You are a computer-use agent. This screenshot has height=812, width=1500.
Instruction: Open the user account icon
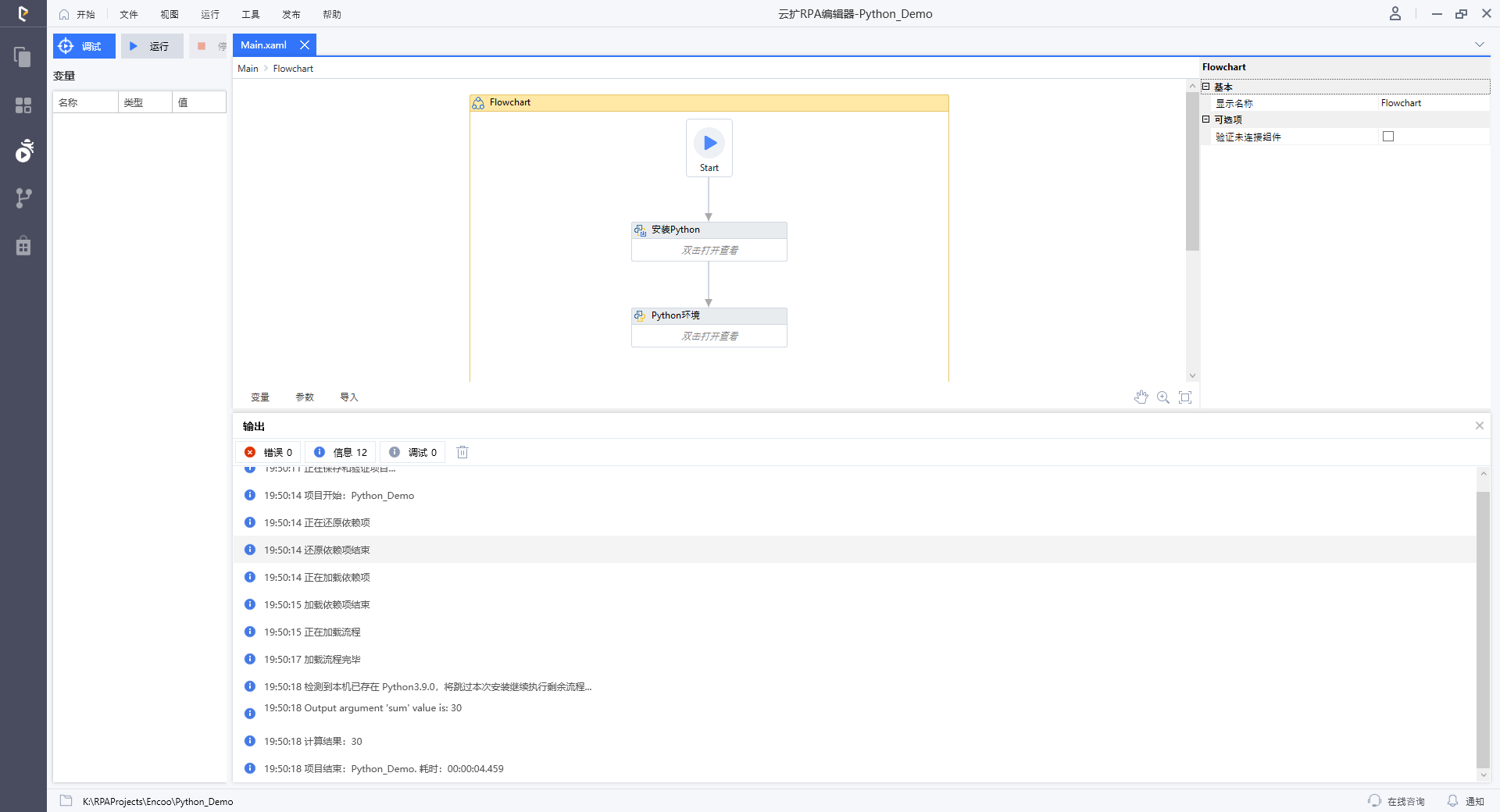[1395, 14]
